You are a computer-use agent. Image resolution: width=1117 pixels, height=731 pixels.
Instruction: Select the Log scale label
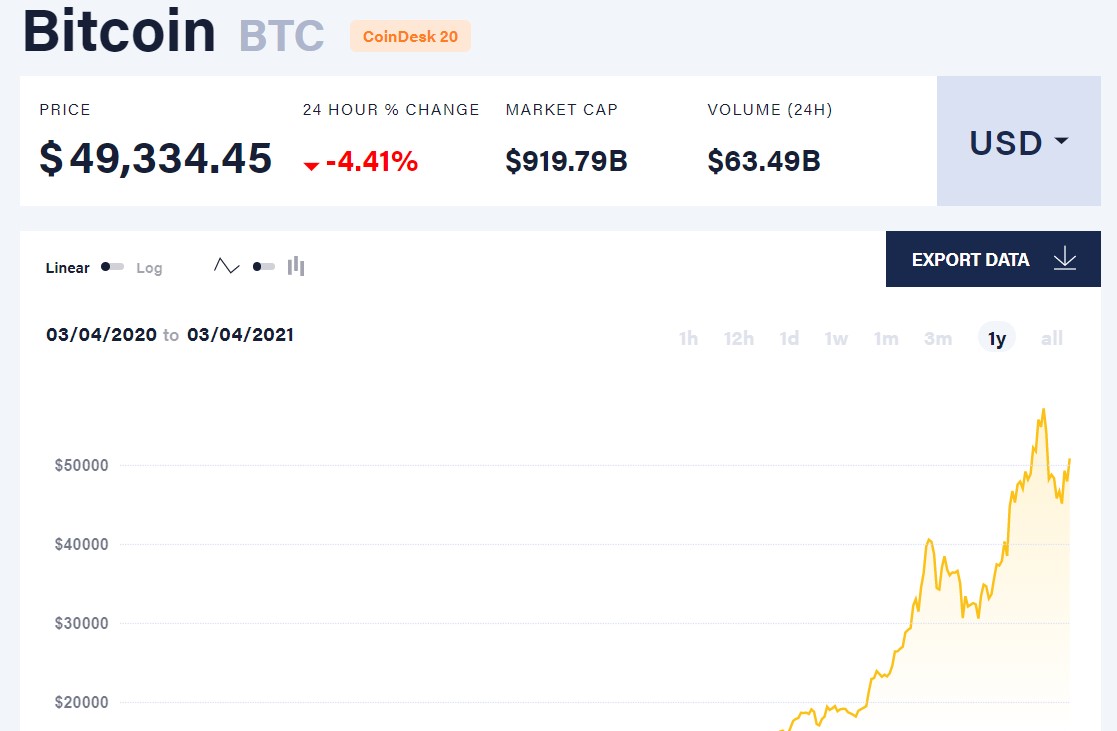click(149, 268)
